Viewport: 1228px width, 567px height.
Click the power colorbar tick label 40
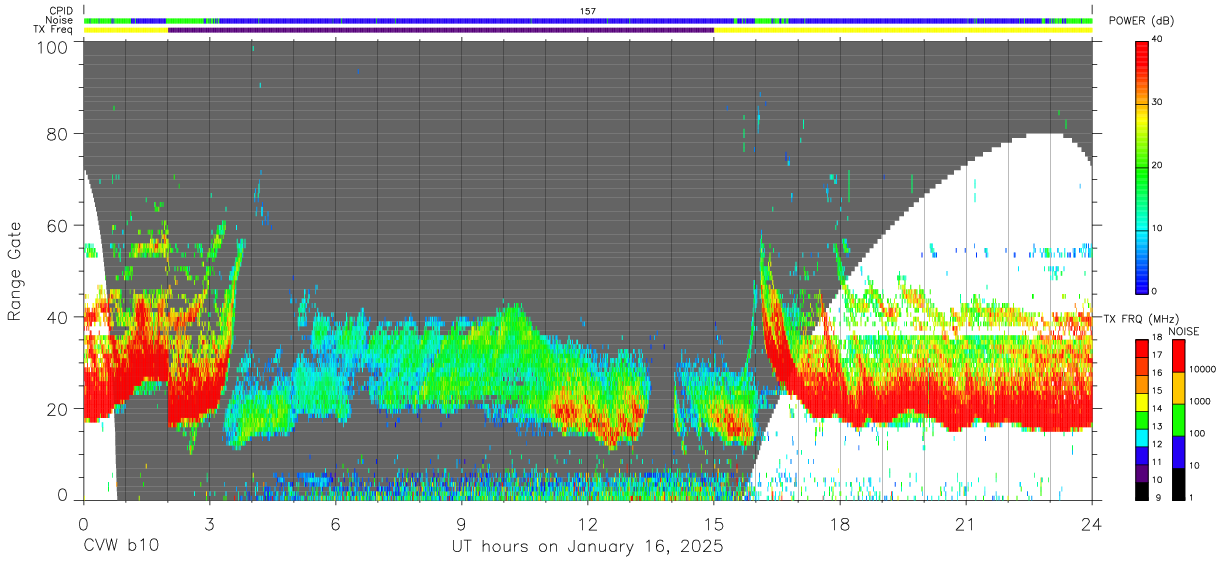(1159, 41)
